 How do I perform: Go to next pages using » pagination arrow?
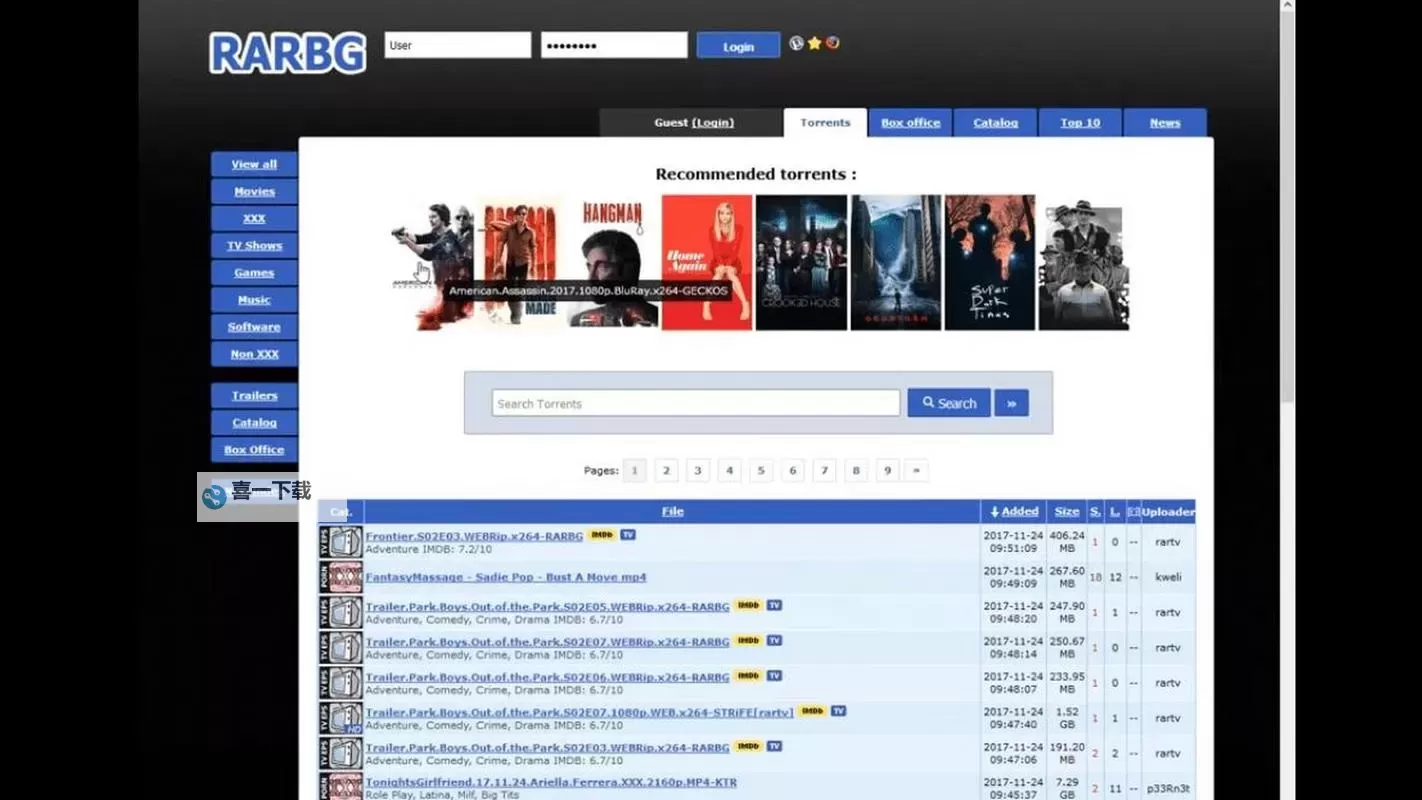click(915, 470)
